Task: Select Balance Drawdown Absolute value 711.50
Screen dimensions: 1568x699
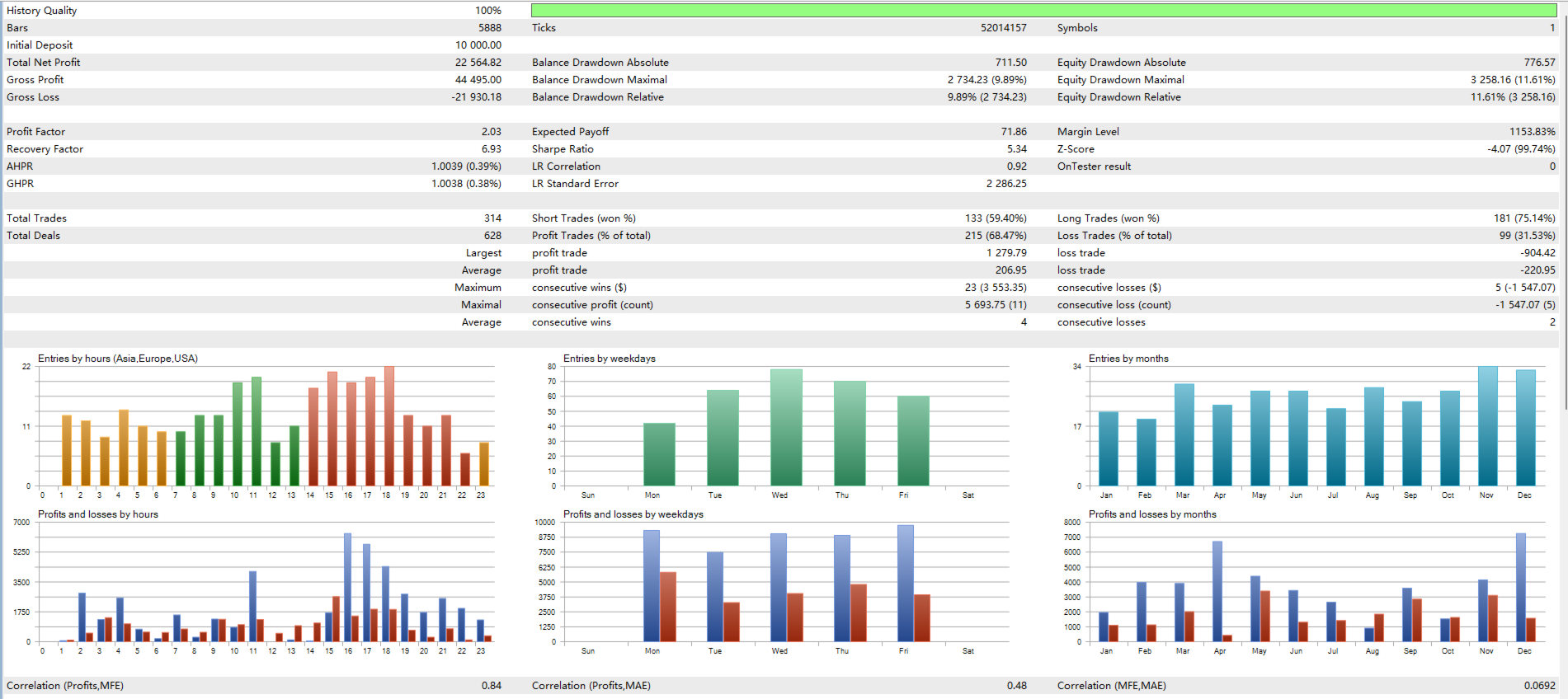Action: (x=1010, y=63)
